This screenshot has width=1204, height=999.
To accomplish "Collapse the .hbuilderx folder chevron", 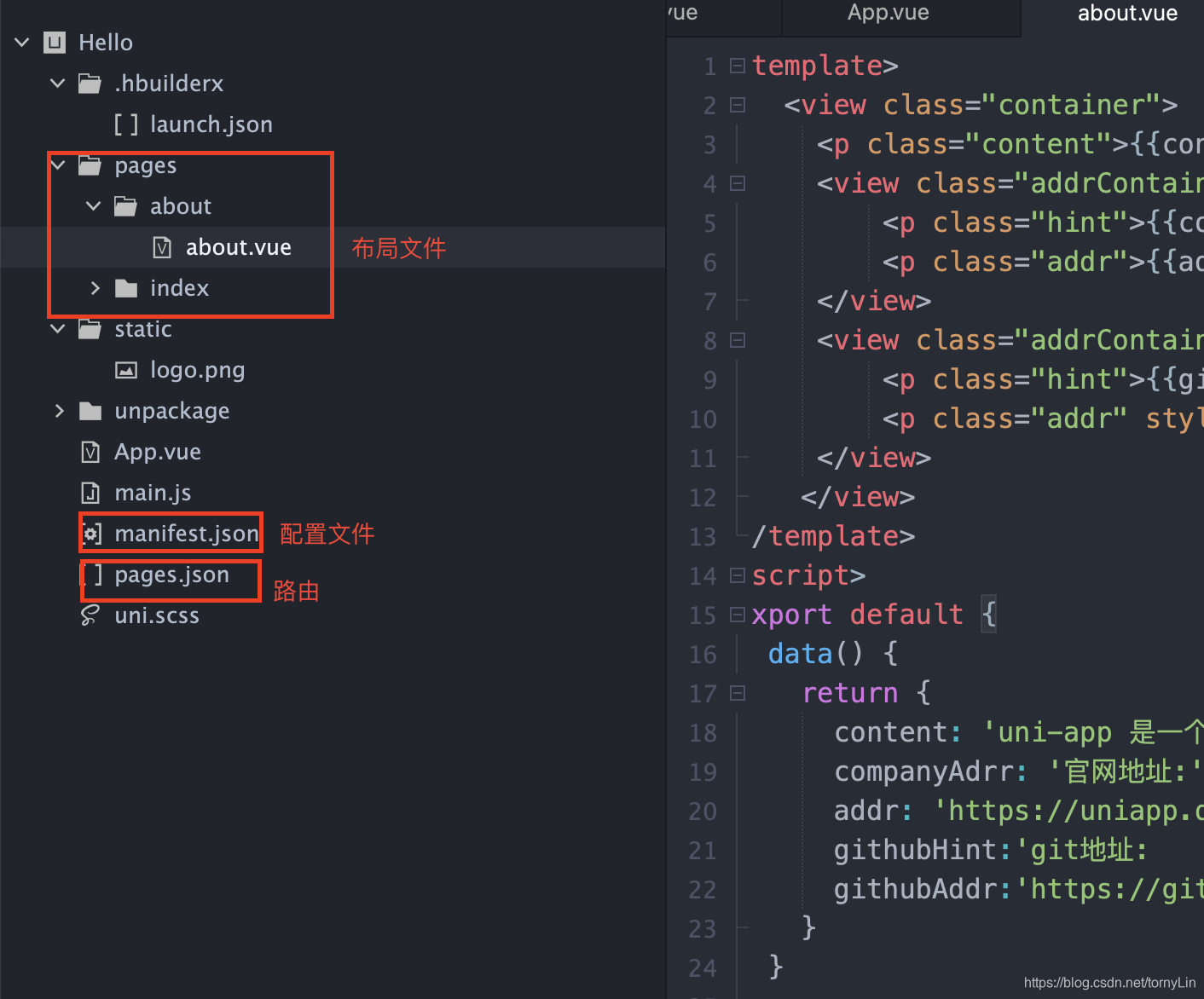I will pyautogui.click(x=58, y=83).
